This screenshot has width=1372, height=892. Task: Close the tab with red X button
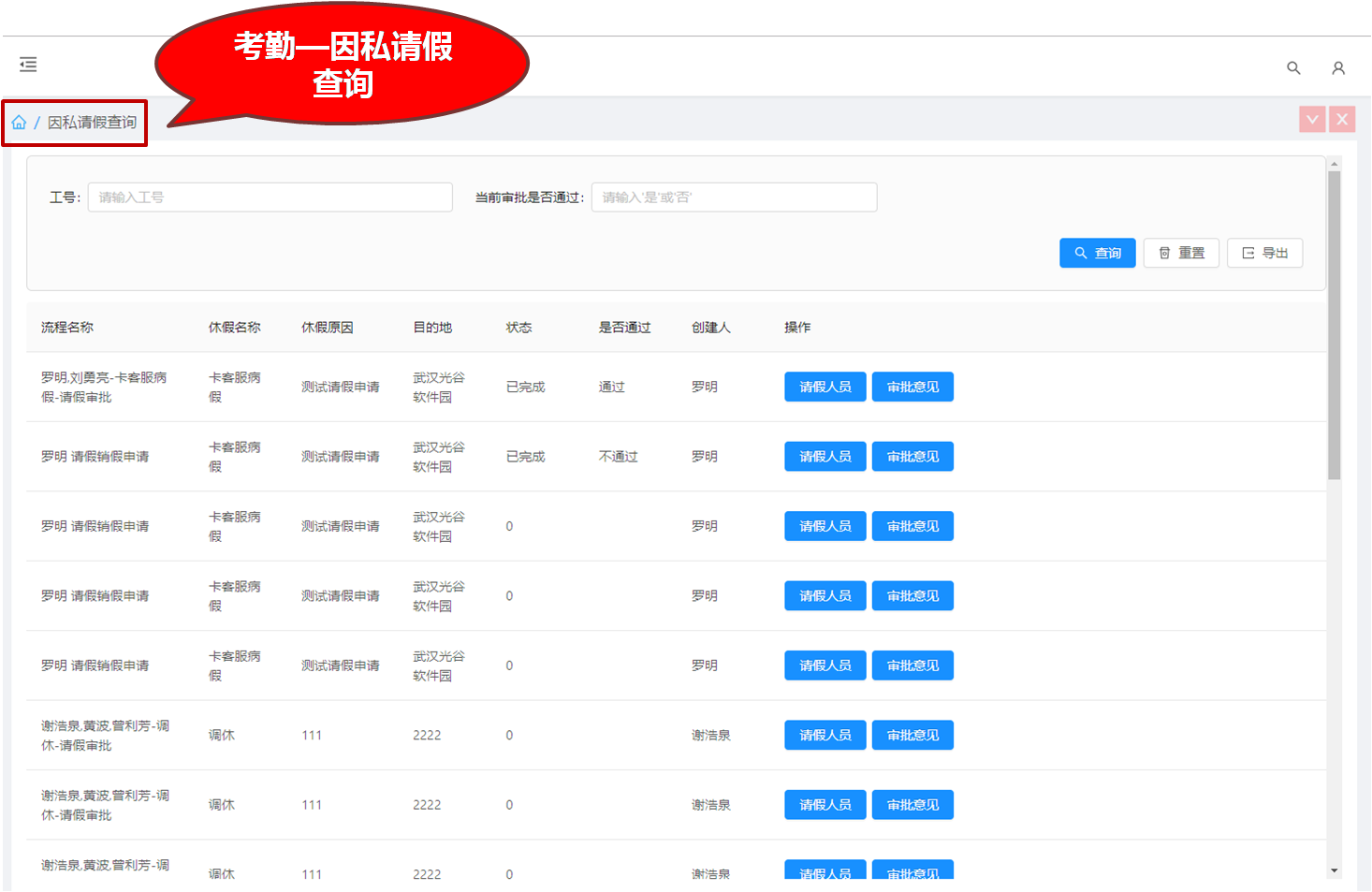[x=1342, y=120]
